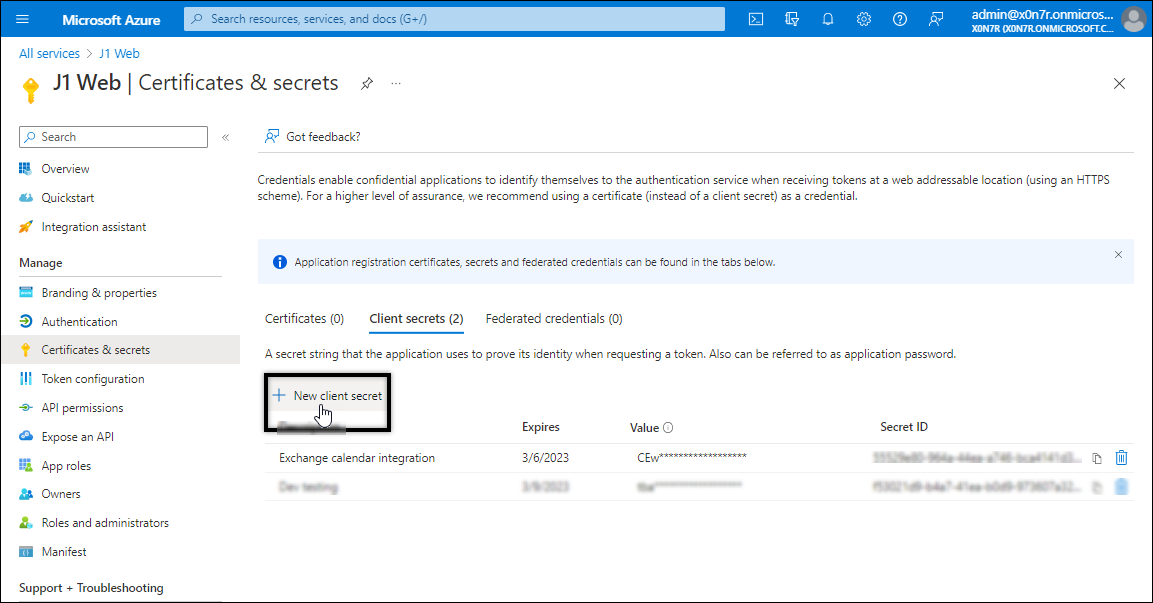Pin the Certificates & secrets page
The image size is (1153, 603).
(367, 84)
